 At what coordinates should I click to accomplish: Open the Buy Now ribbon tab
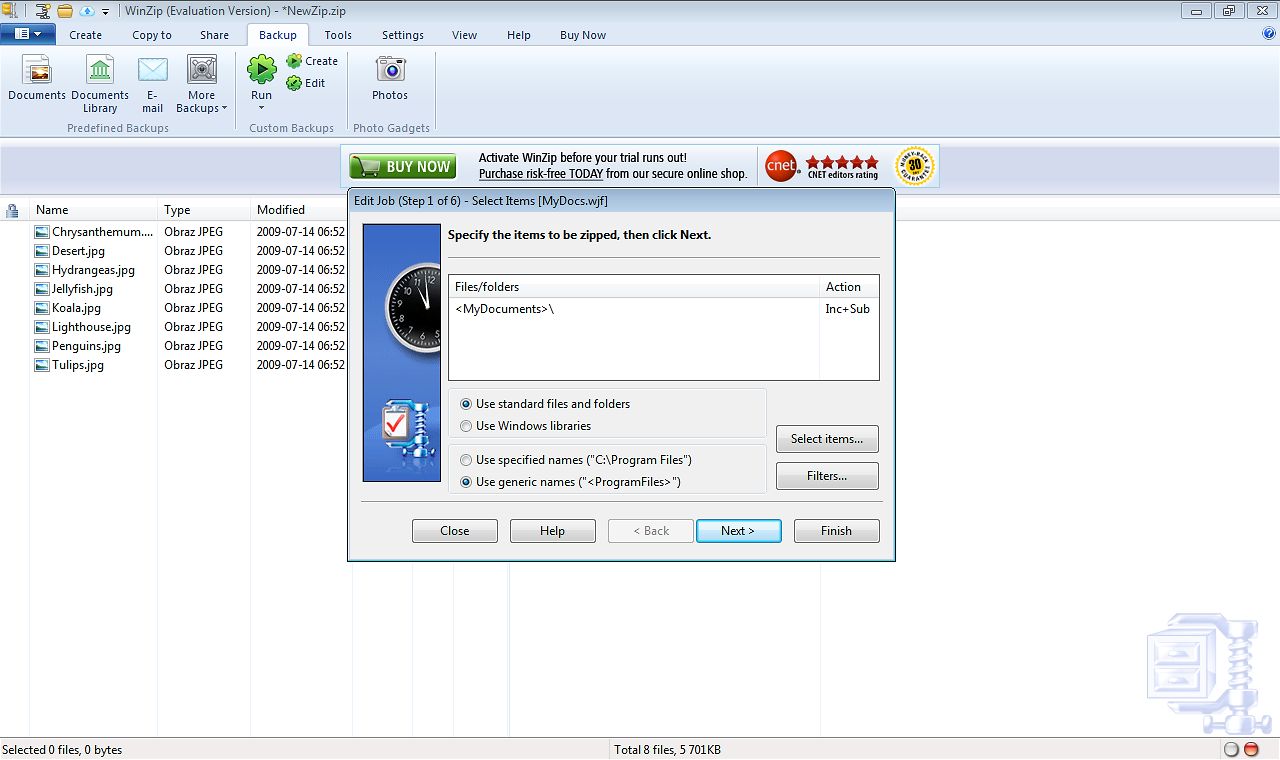pos(583,35)
